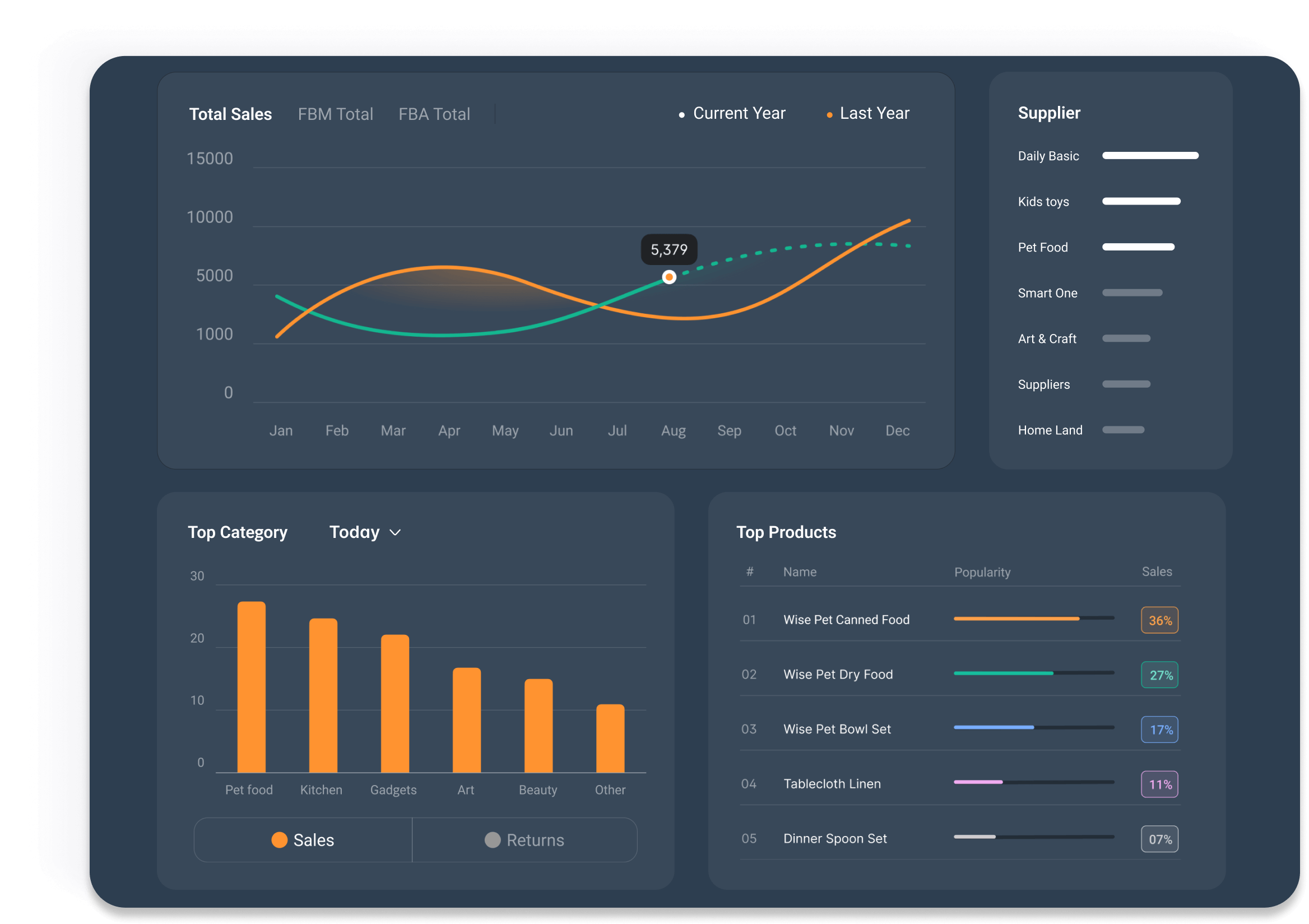The height and width of the screenshot is (924, 1309).
Task: Select the Total Sales tab
Action: tap(230, 114)
